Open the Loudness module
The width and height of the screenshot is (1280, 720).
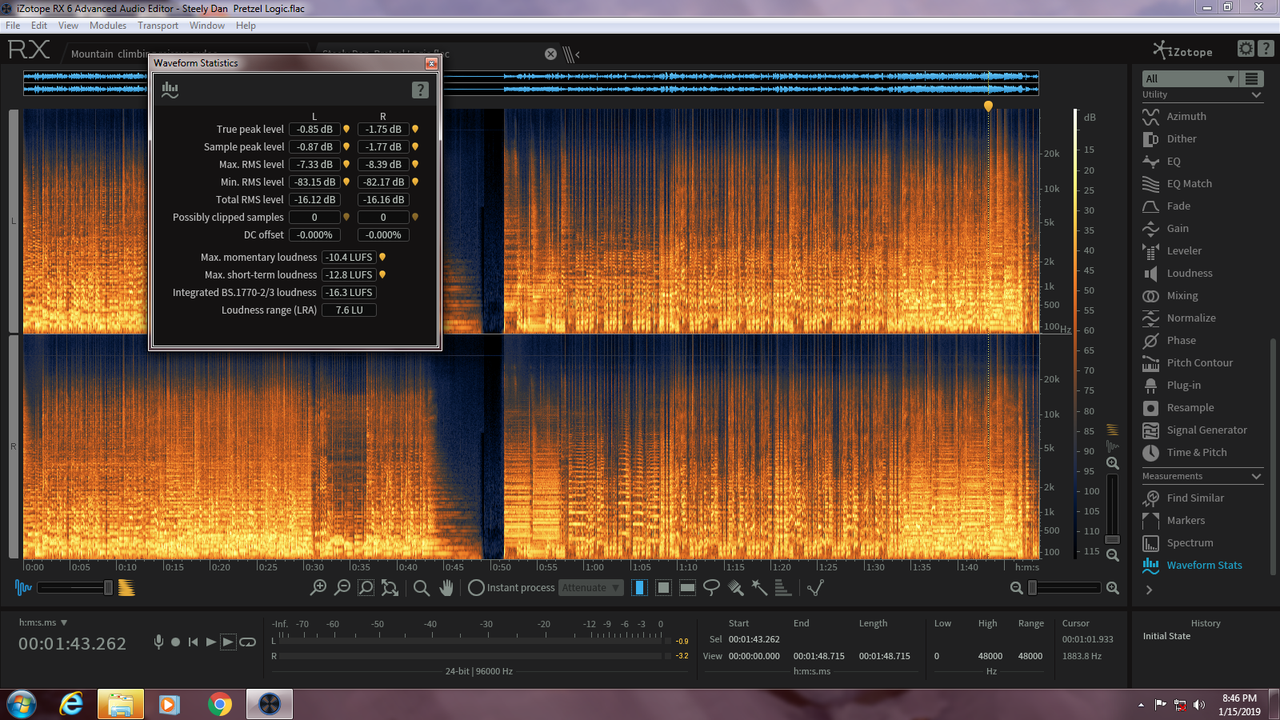pos(1189,273)
